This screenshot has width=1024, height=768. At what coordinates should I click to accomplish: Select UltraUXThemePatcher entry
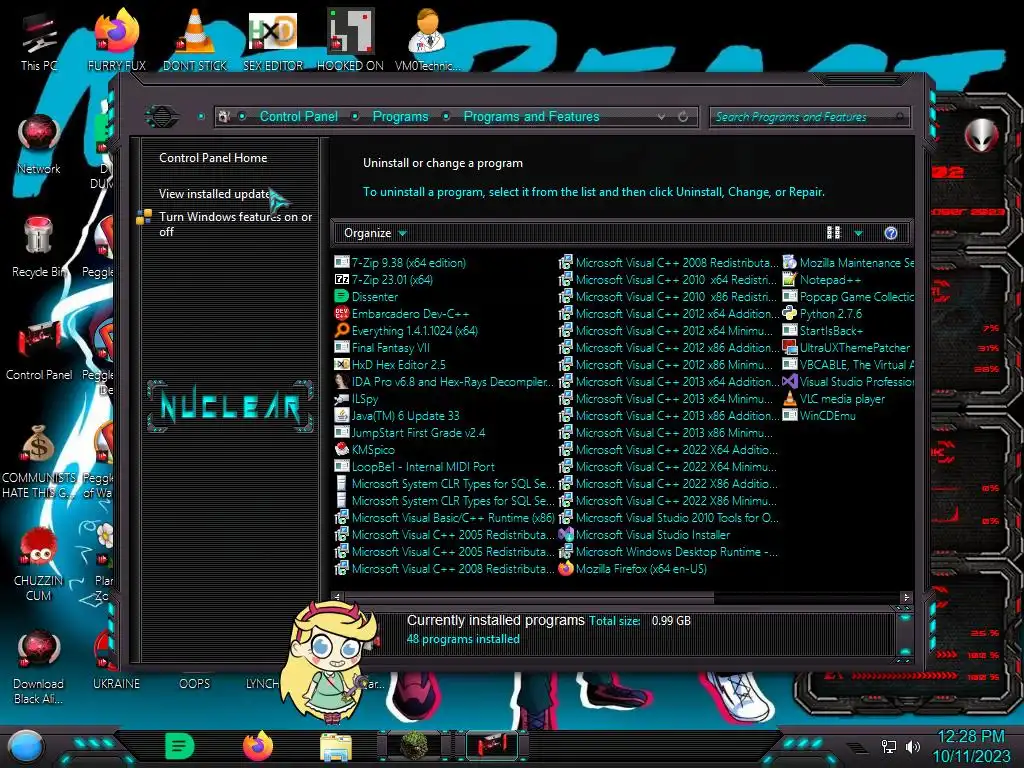tap(846, 347)
